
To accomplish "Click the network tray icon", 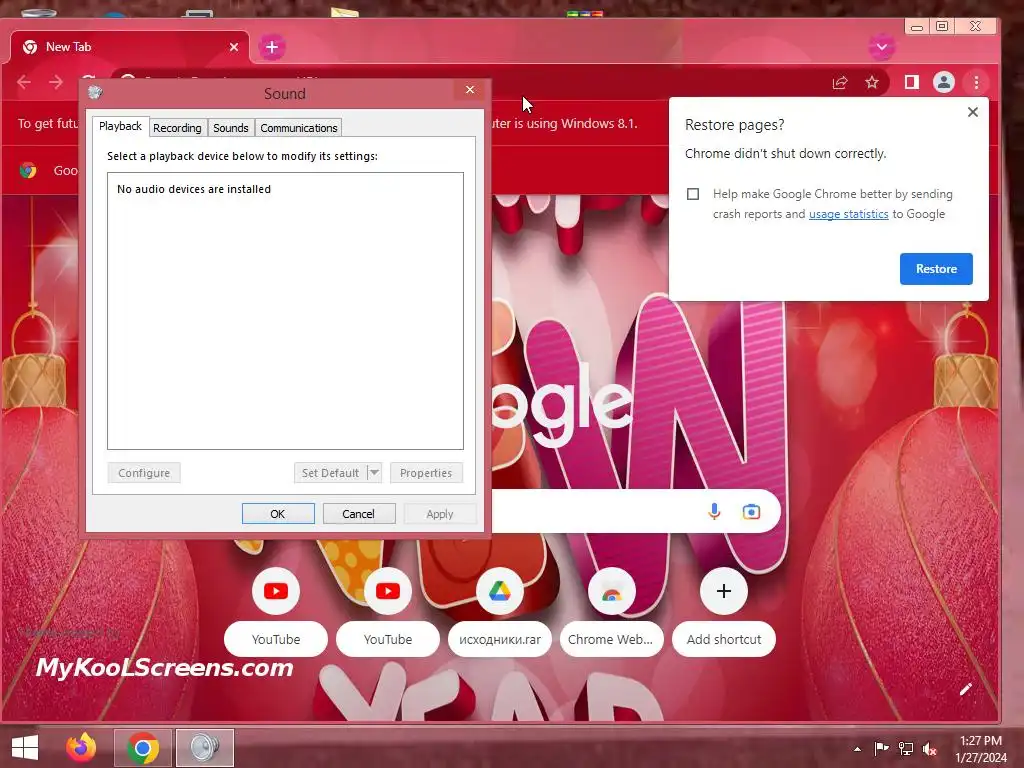I will 906,749.
